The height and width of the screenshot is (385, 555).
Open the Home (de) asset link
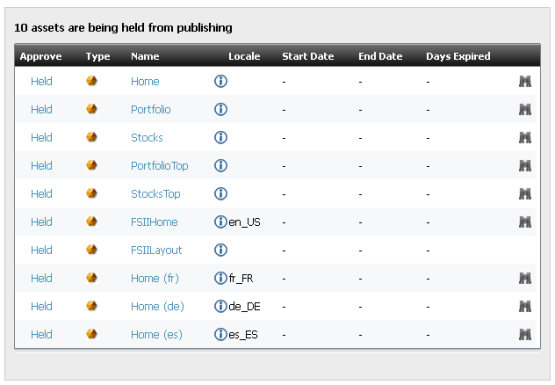pyautogui.click(x=158, y=306)
